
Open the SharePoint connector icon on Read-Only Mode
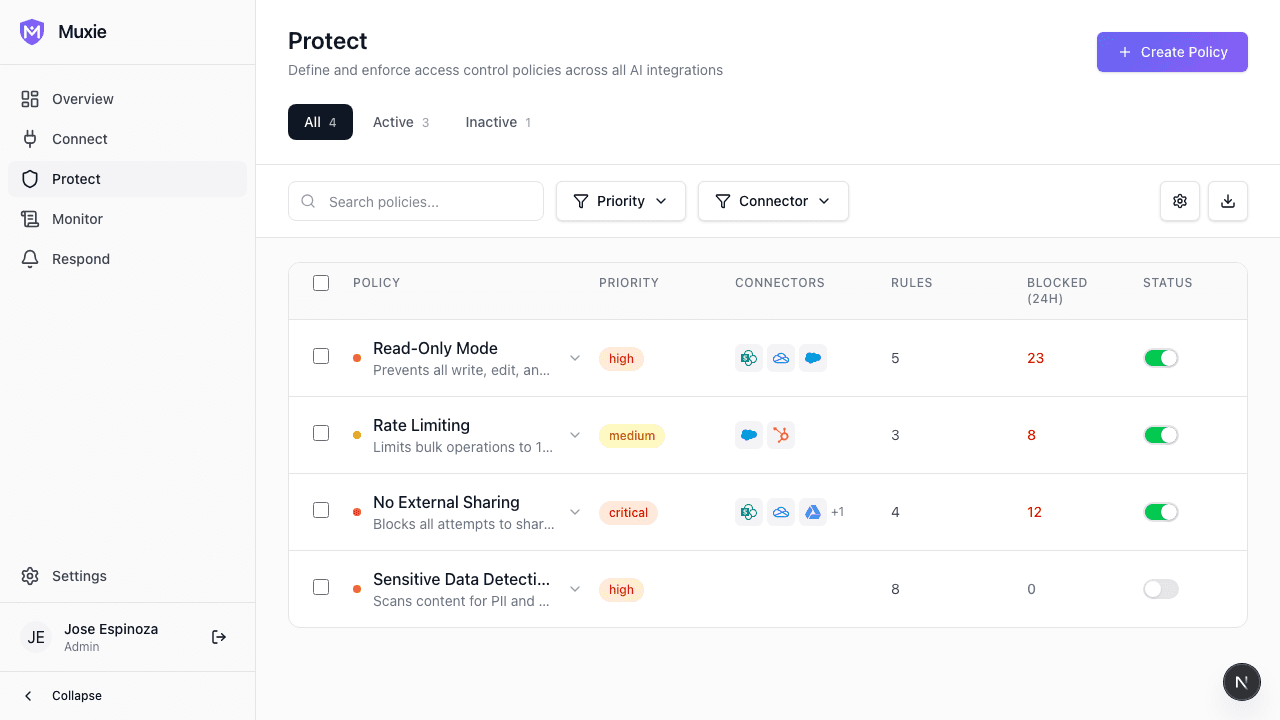pos(749,357)
